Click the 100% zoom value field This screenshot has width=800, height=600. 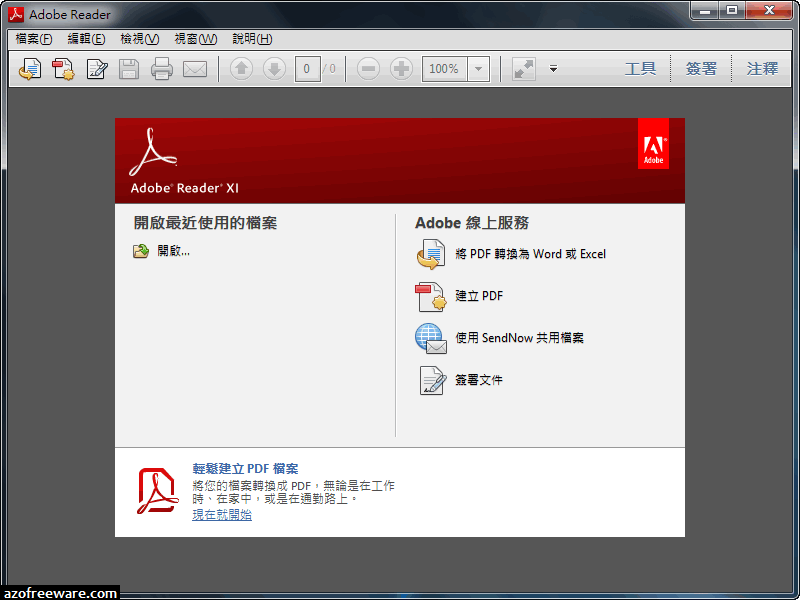[444, 69]
